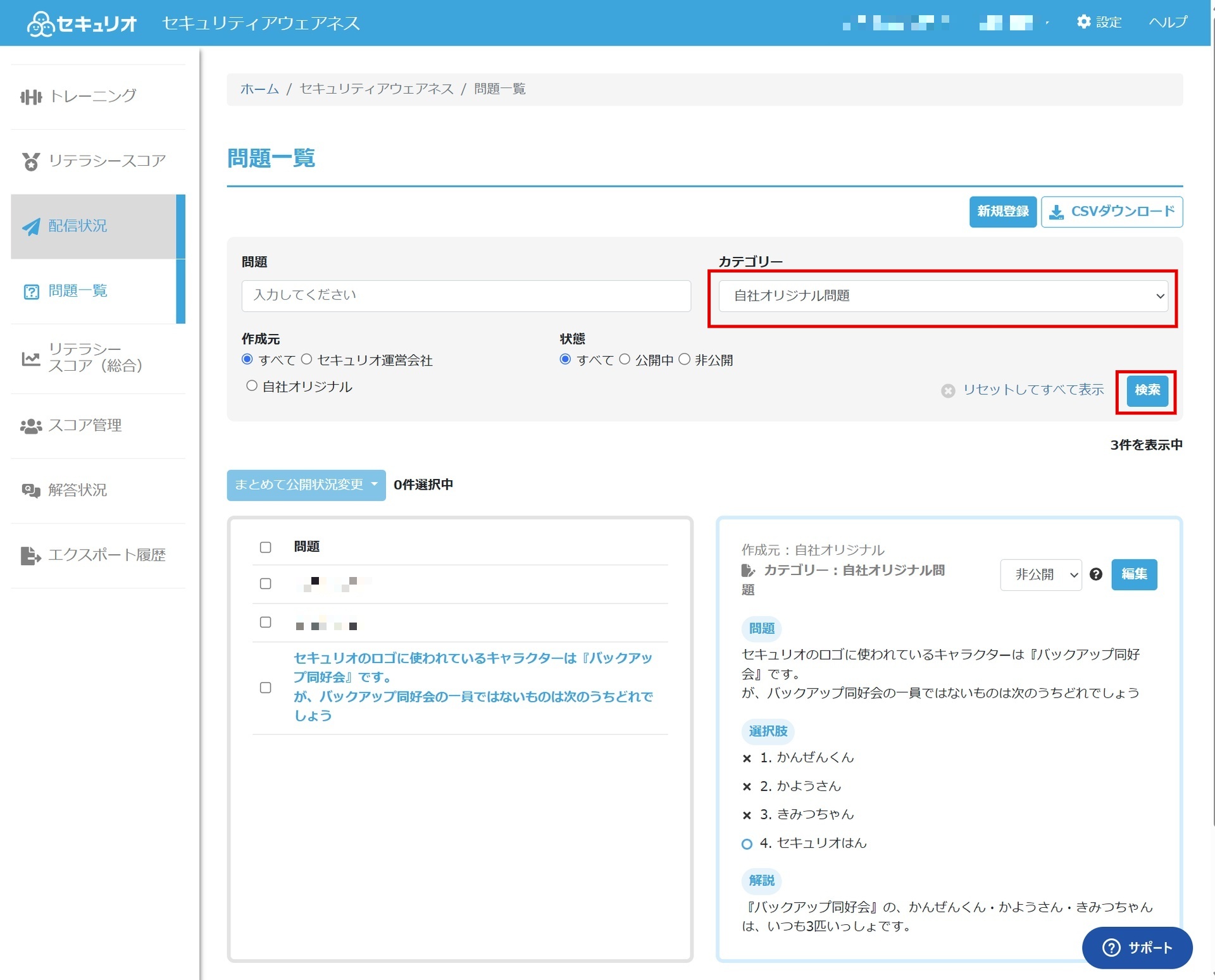The height and width of the screenshot is (980, 1215).
Task: Click リセットしてすべて表示 link
Action: pyautogui.click(x=1033, y=390)
